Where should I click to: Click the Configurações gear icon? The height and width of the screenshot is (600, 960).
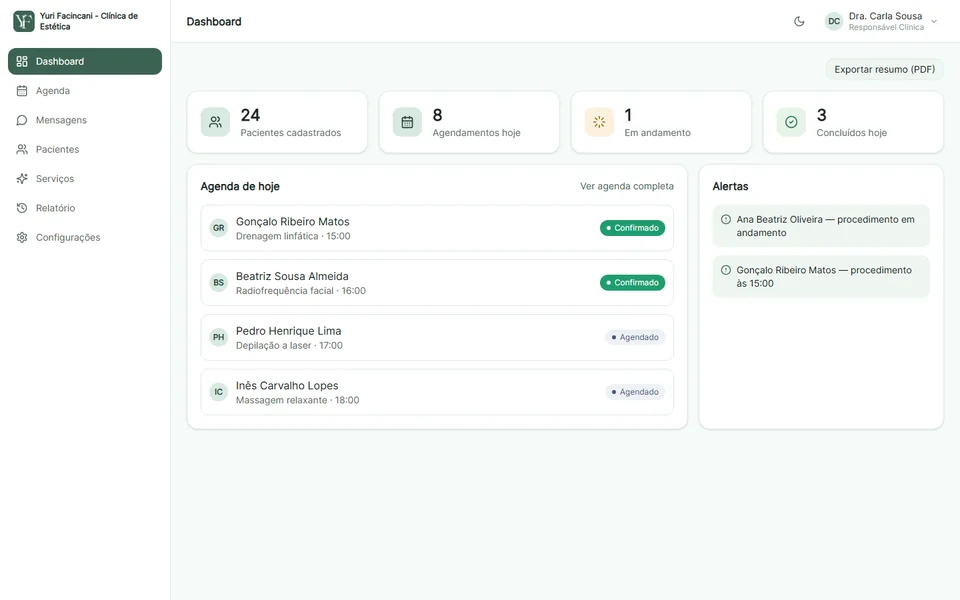(22, 238)
